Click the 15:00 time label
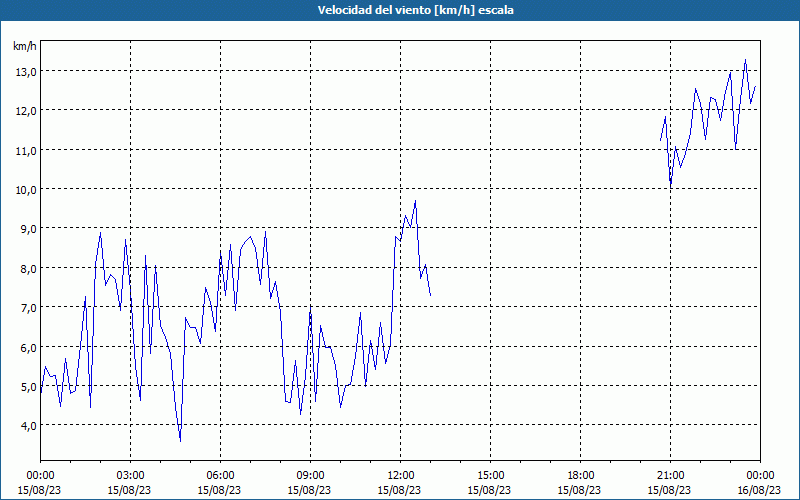This screenshot has height=500, width=800. 490,476
